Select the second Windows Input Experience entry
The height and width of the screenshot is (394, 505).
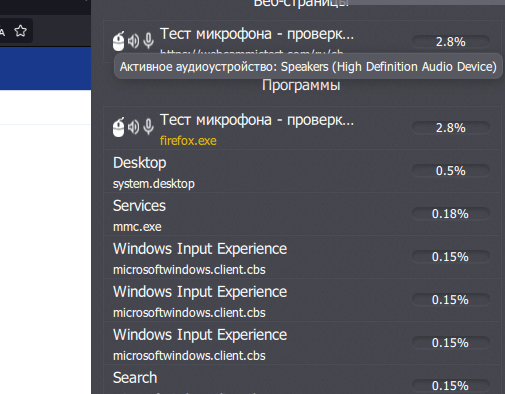302,300
